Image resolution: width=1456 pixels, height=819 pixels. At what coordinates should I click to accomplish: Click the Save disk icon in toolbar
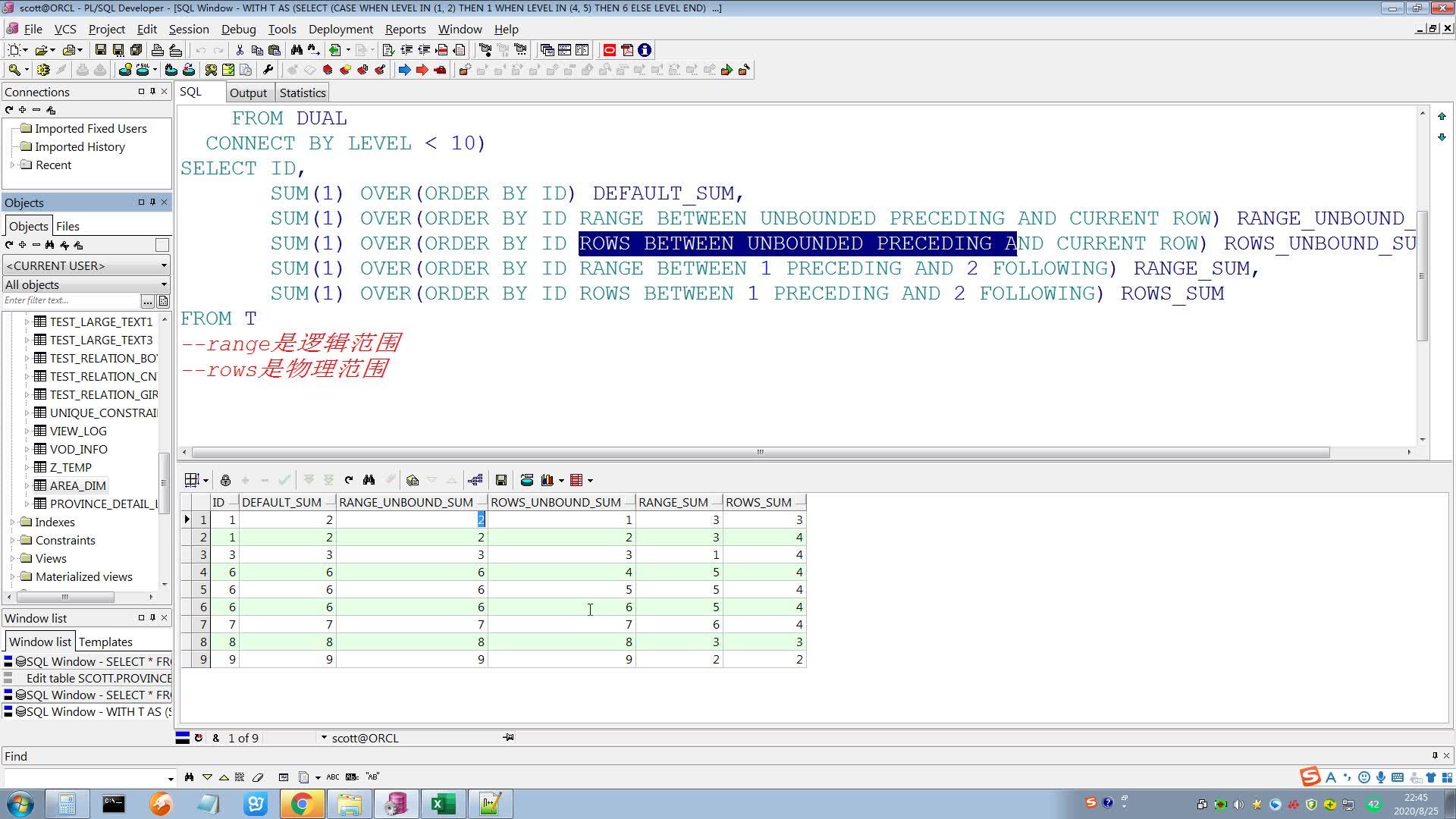pos(100,50)
